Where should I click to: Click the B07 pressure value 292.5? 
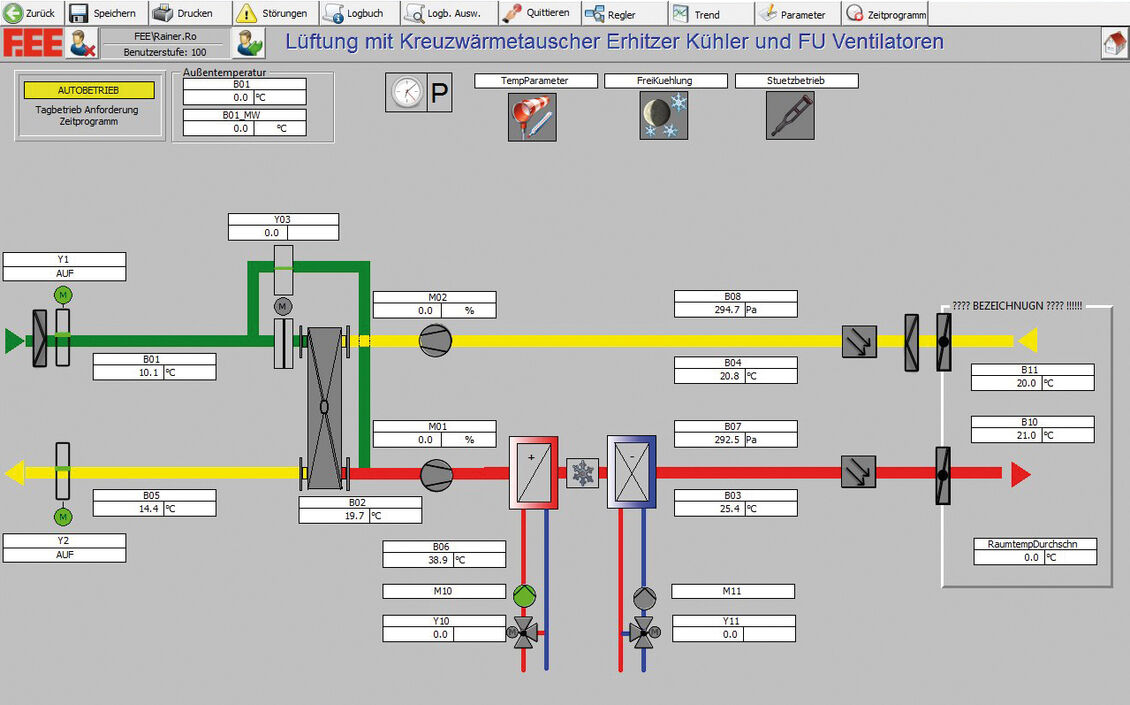[736, 440]
